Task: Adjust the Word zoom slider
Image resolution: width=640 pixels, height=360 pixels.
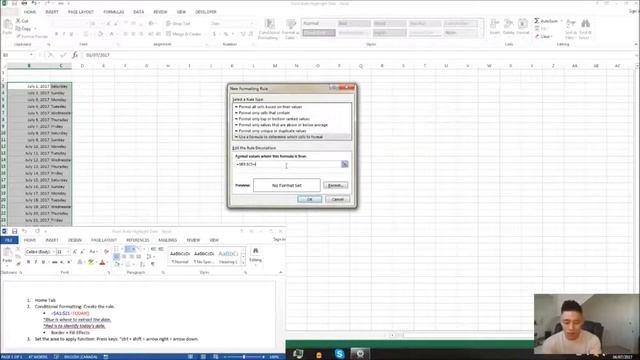Action: pos(244,357)
